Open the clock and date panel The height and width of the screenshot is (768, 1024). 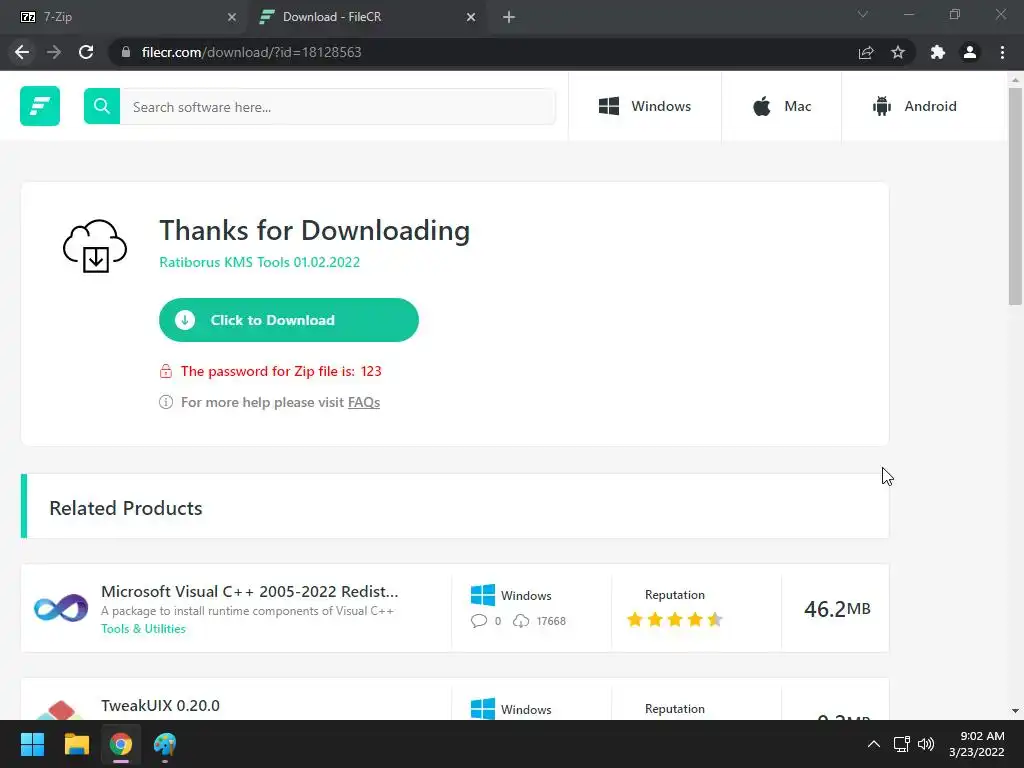(976, 744)
